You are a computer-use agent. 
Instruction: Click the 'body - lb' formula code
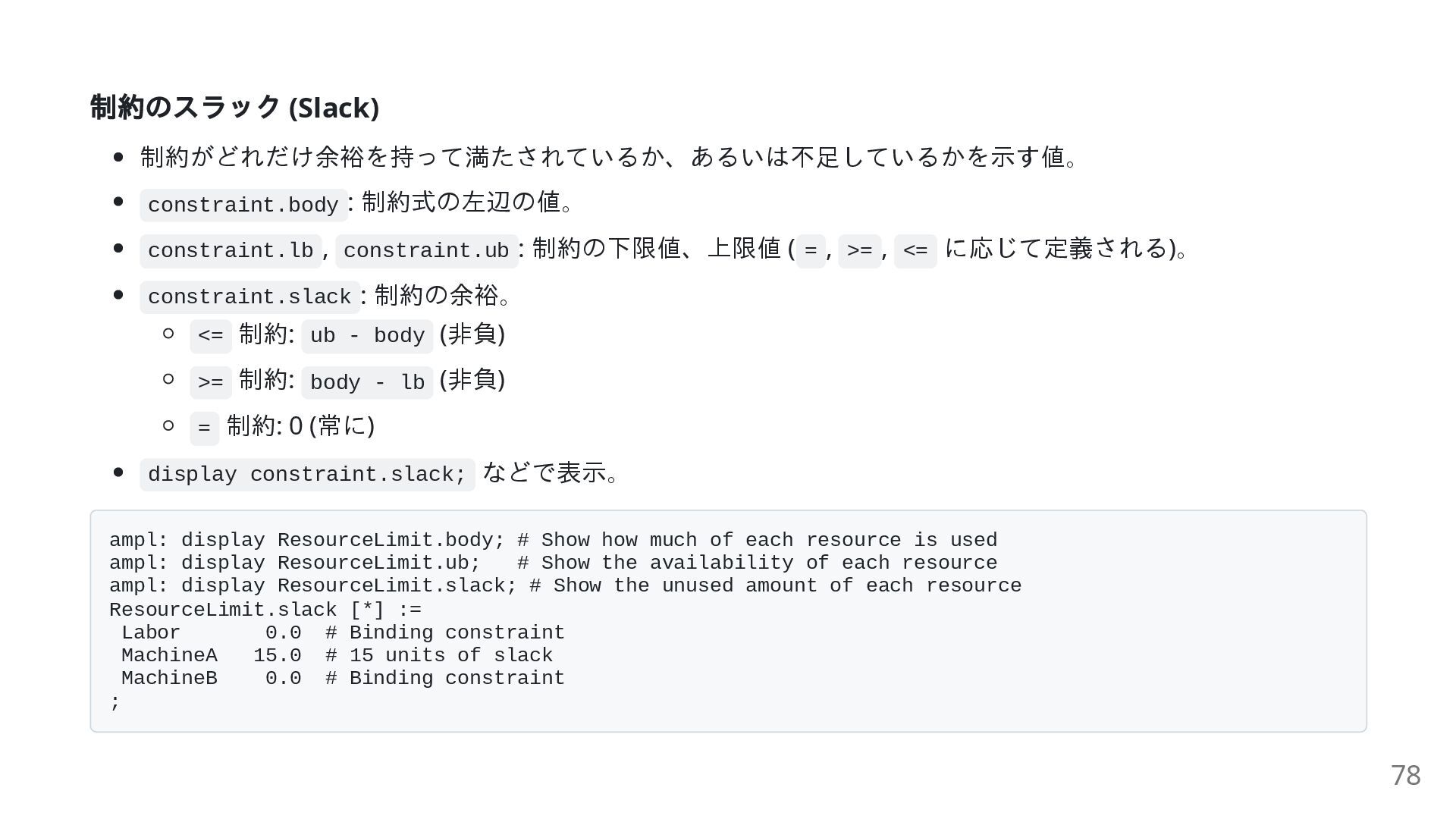[367, 382]
